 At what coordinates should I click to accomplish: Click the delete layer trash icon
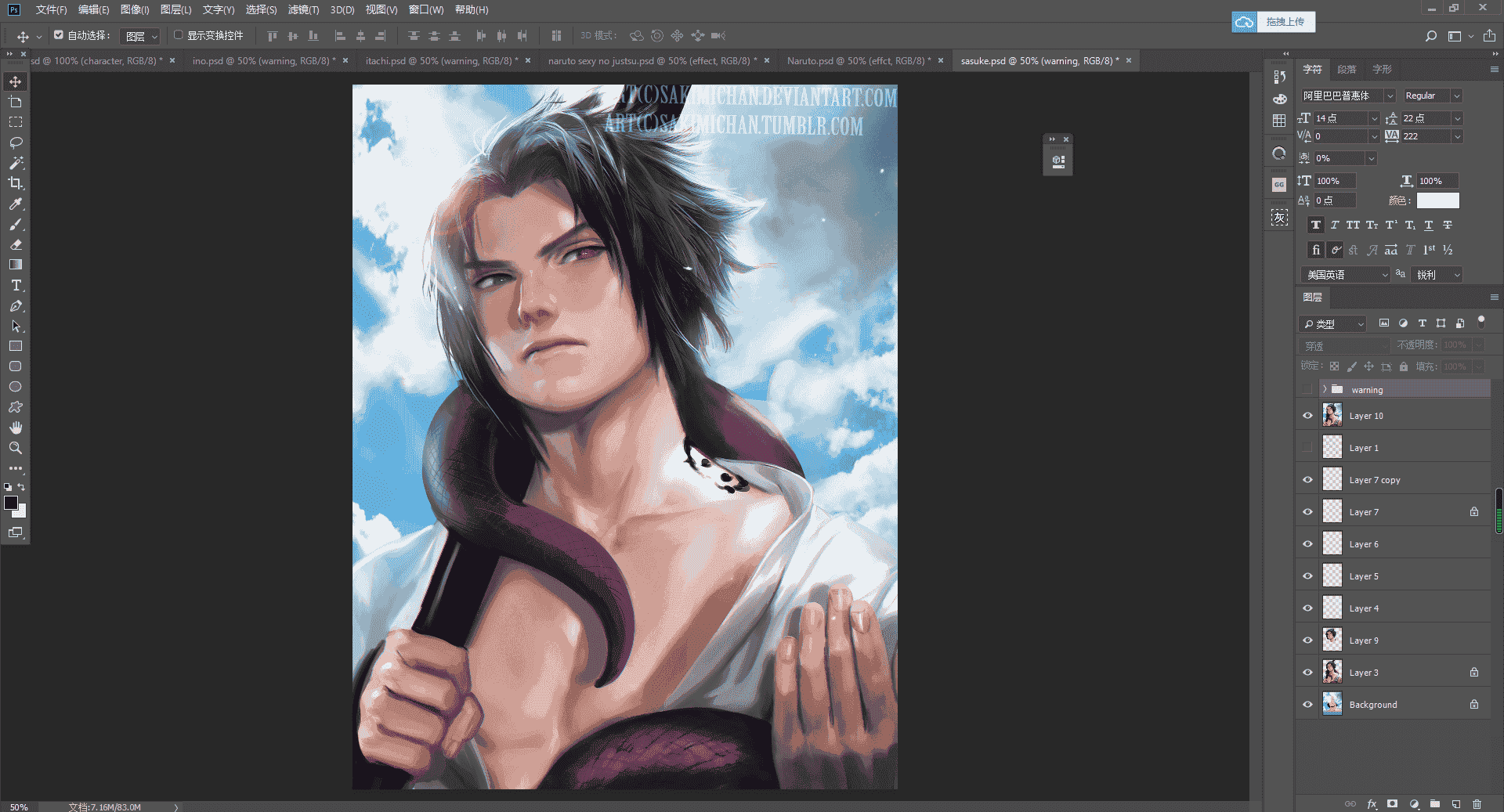(1477, 803)
